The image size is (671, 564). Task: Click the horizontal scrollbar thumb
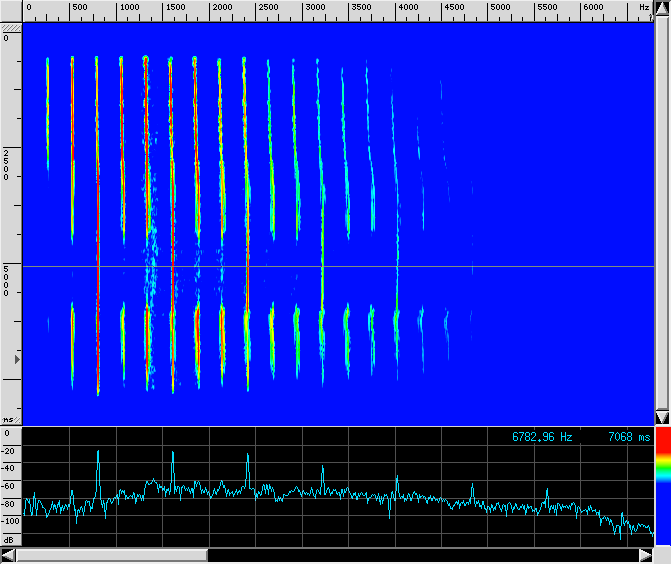[112, 555]
